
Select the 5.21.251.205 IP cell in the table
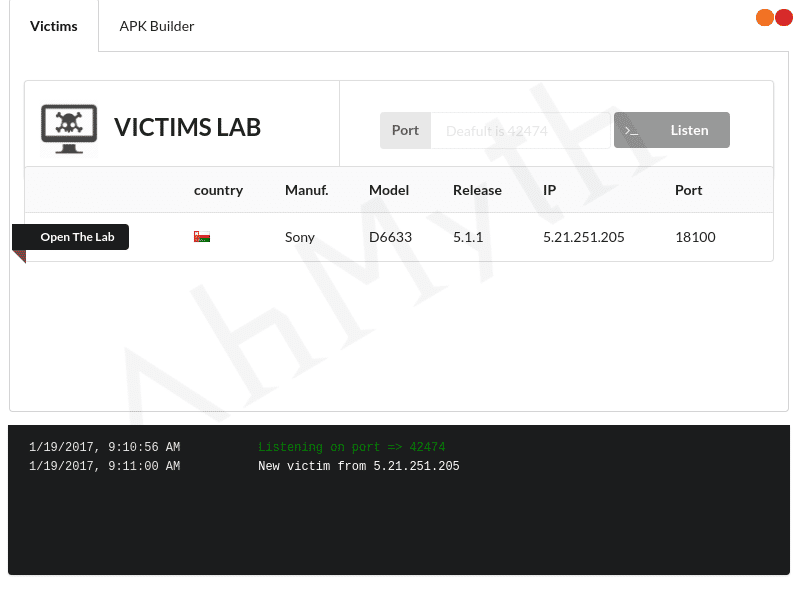pos(584,237)
